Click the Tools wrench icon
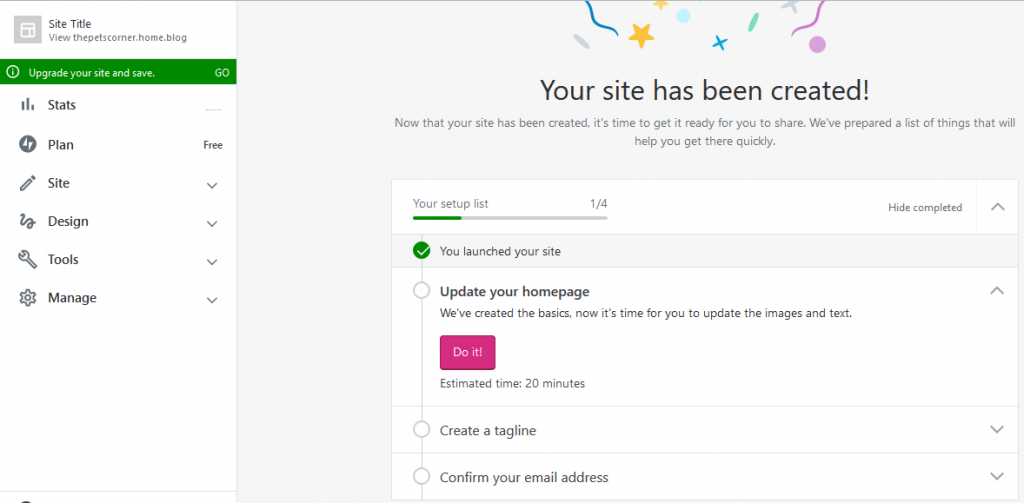Image resolution: width=1024 pixels, height=503 pixels. (x=27, y=260)
